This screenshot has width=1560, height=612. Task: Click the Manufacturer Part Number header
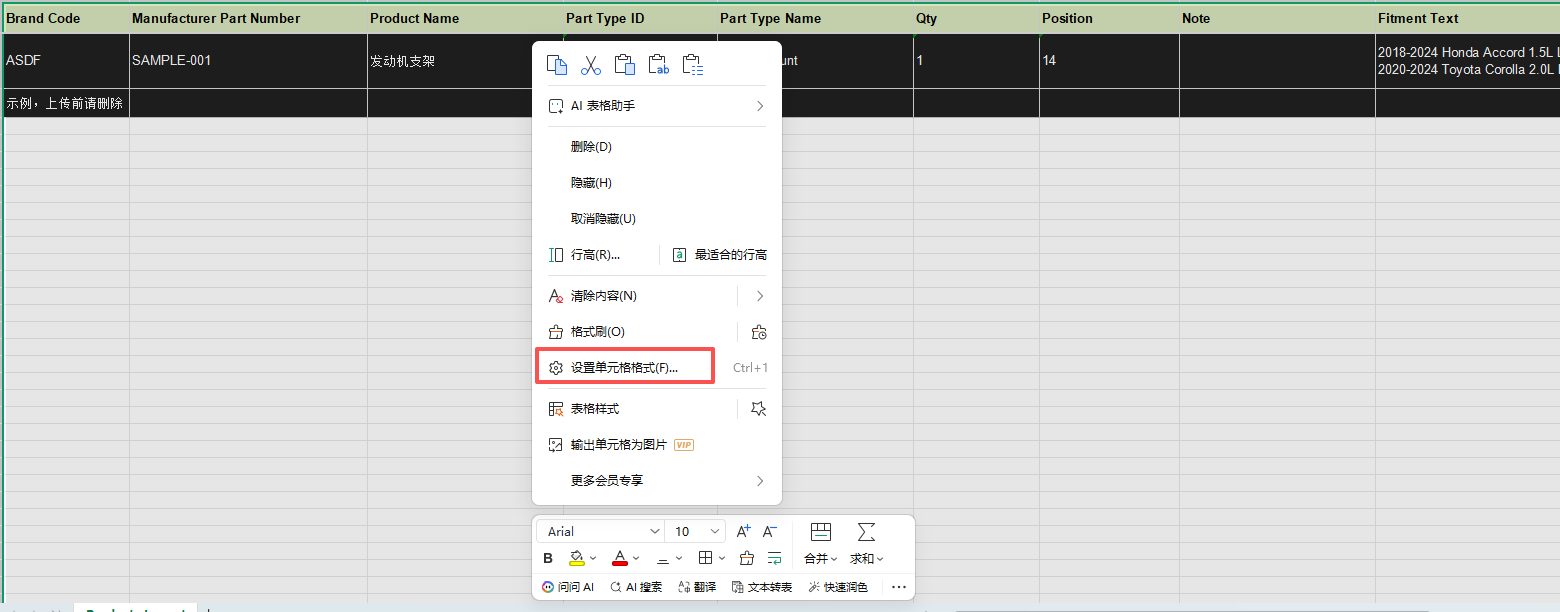[x=248, y=18]
